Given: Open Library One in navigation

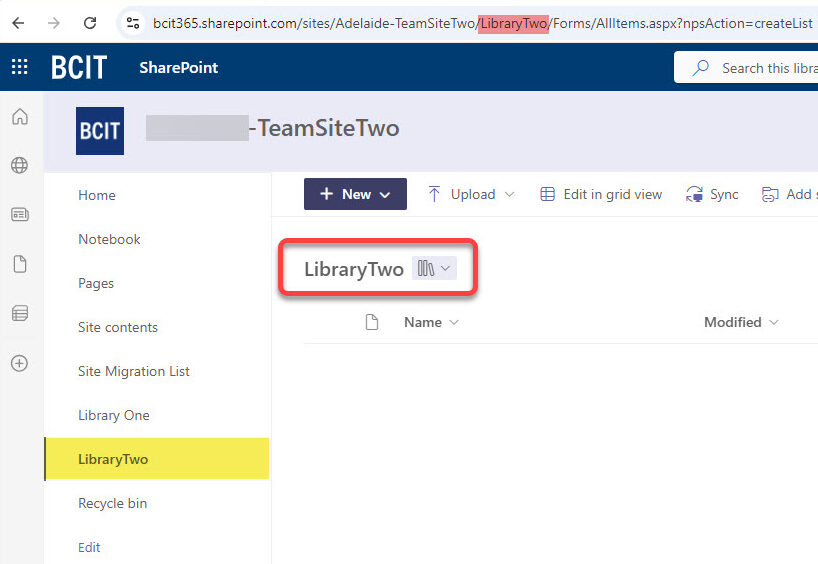Looking at the screenshot, I should click(x=114, y=415).
